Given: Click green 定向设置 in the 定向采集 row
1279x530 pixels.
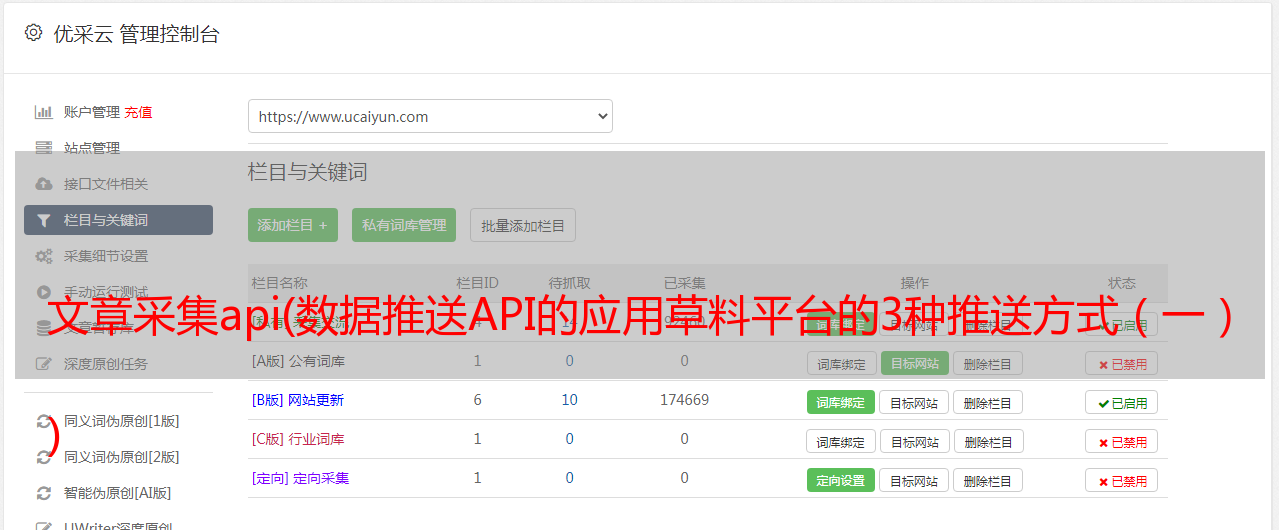Looking at the screenshot, I should click(x=841, y=481).
